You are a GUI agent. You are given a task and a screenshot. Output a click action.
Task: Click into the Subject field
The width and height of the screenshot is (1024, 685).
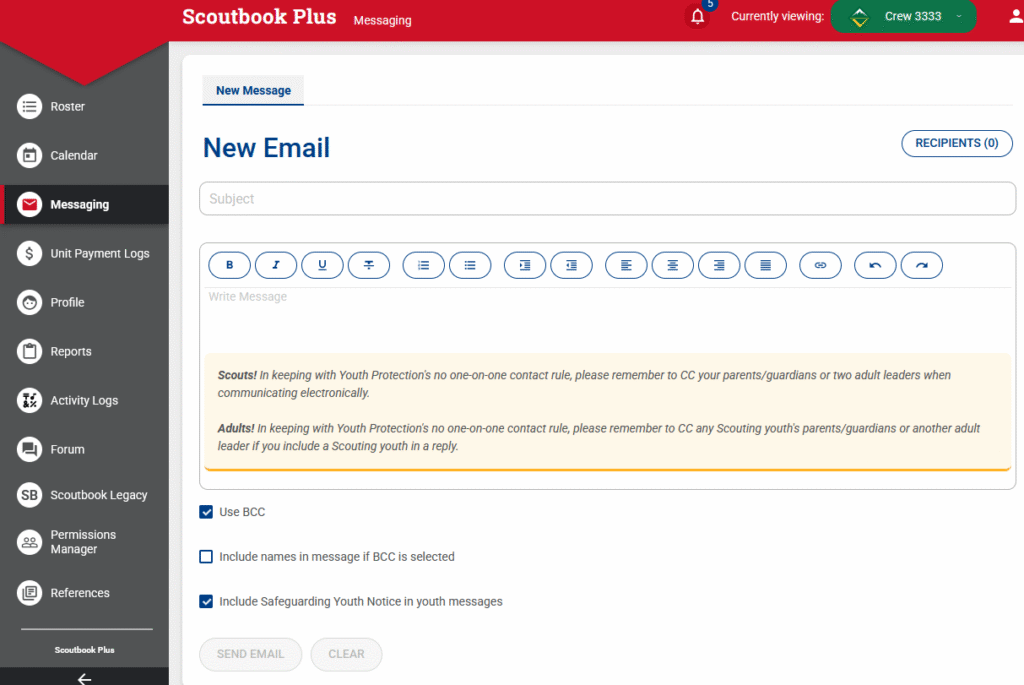607,199
